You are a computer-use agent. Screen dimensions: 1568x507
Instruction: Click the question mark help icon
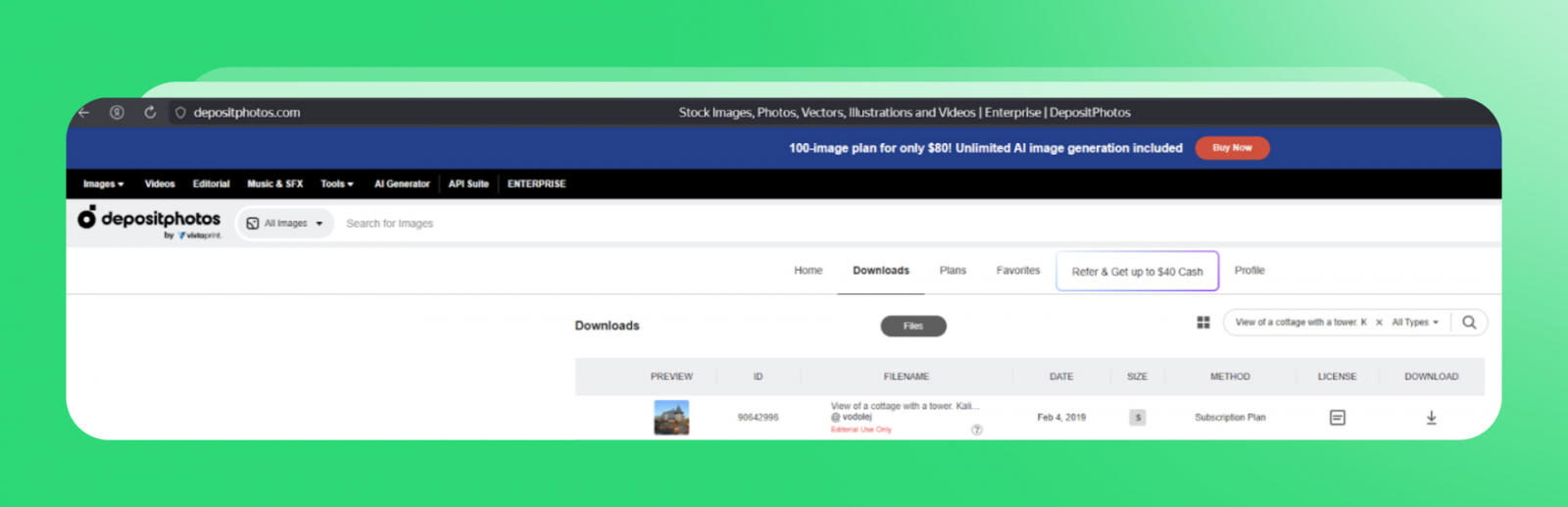pos(977,431)
